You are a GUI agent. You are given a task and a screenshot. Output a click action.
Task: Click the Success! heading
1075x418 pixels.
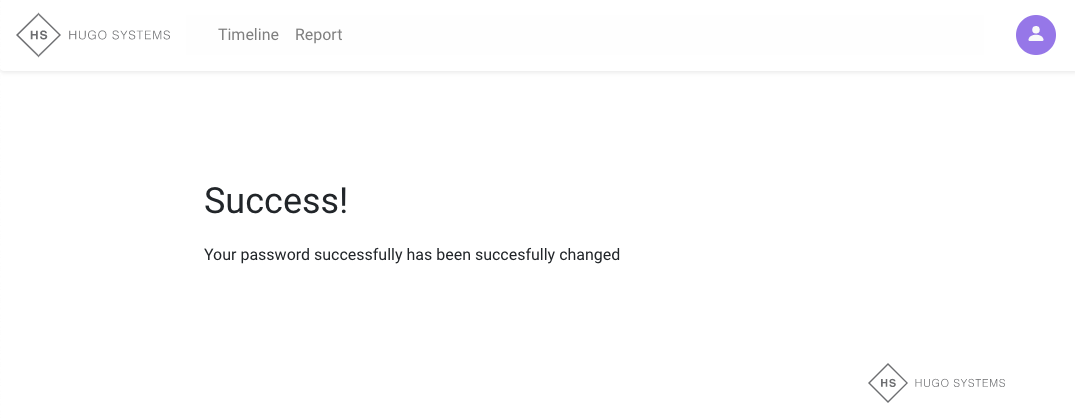pyautogui.click(x=276, y=201)
